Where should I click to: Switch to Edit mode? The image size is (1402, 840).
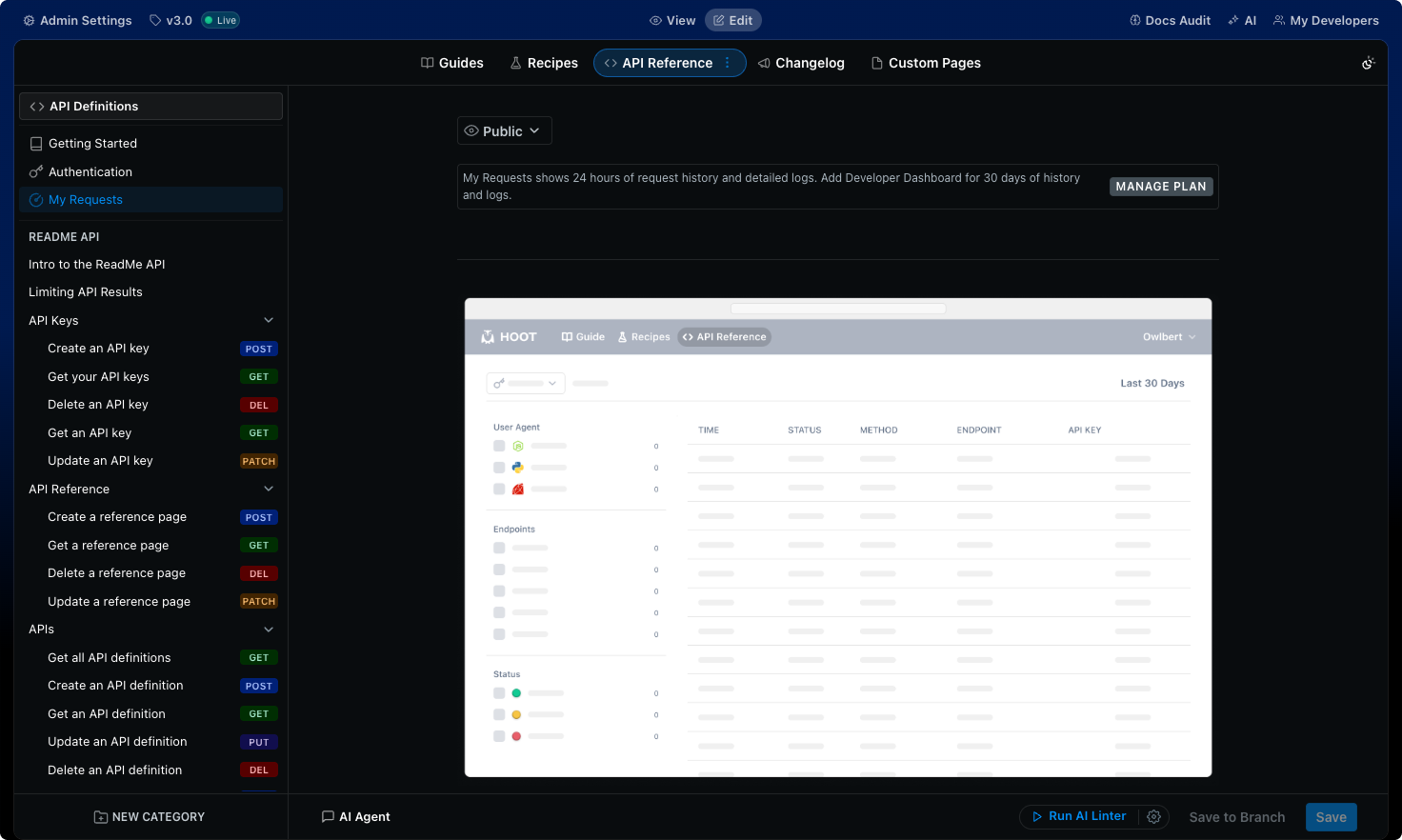click(733, 20)
